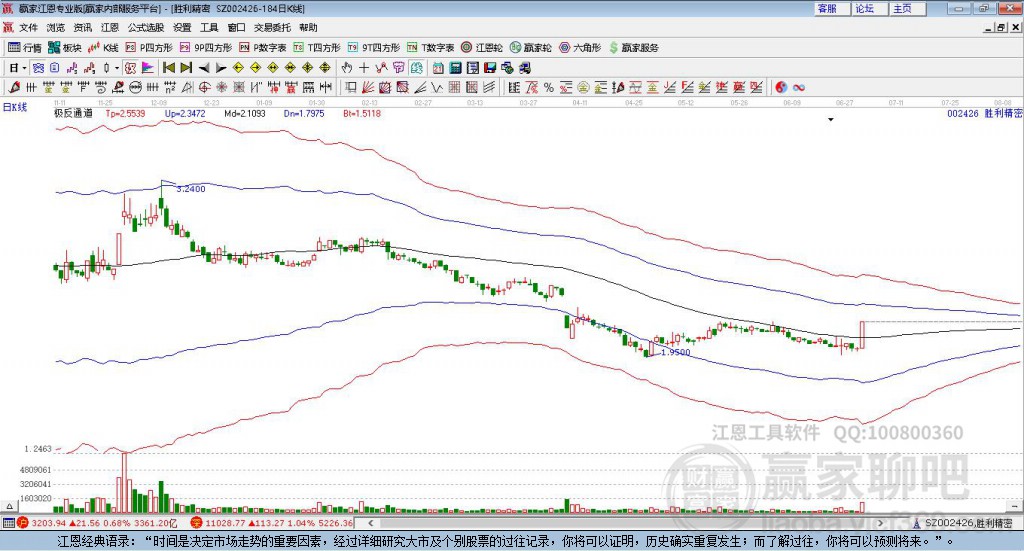Select the triangle angle drawing tool
This screenshot has height=551, width=1024.
pyautogui.click(x=187, y=87)
